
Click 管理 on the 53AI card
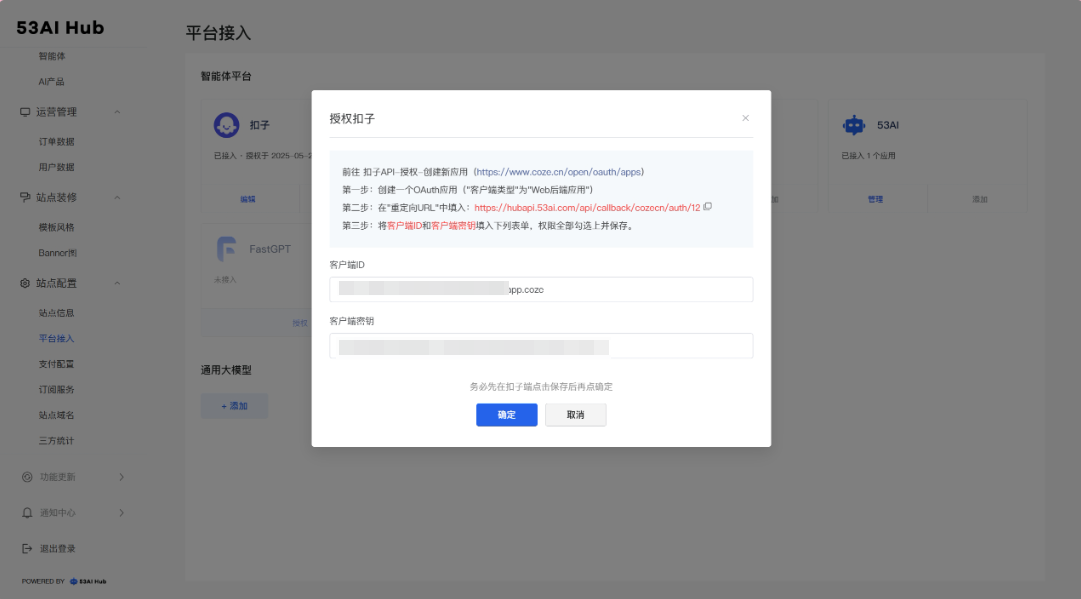pyautogui.click(x=876, y=199)
